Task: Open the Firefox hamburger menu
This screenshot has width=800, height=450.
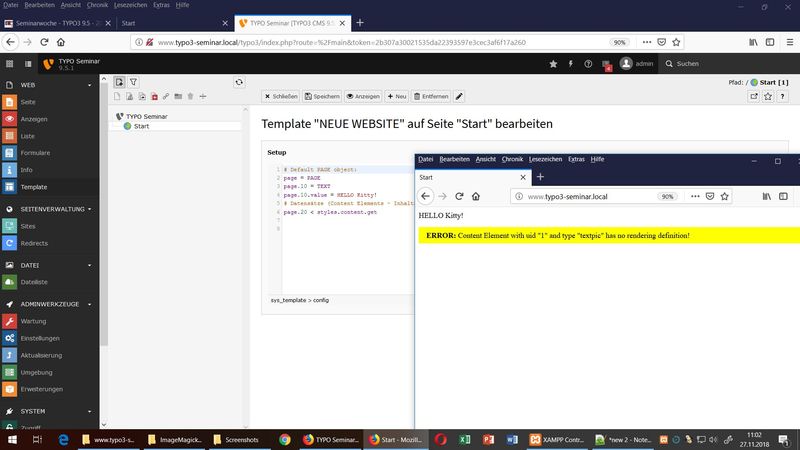Action: click(789, 42)
